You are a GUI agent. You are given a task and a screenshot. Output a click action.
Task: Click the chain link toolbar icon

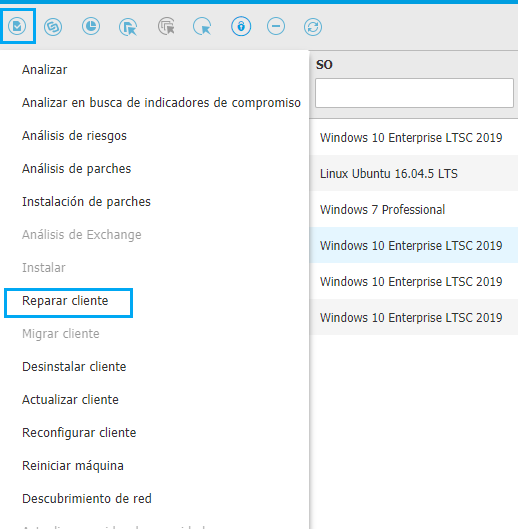coord(53,26)
